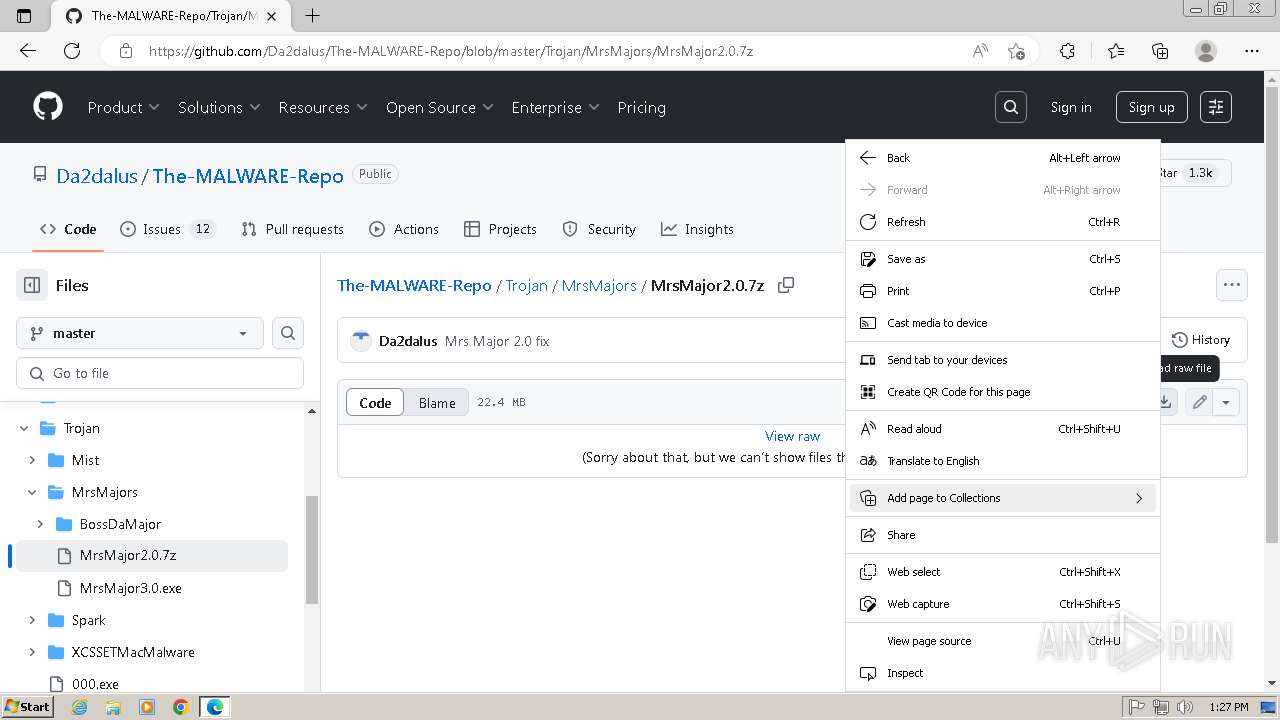Open Add page to Collections submenu
Screen dimensions: 1280x720
(x=1003, y=498)
